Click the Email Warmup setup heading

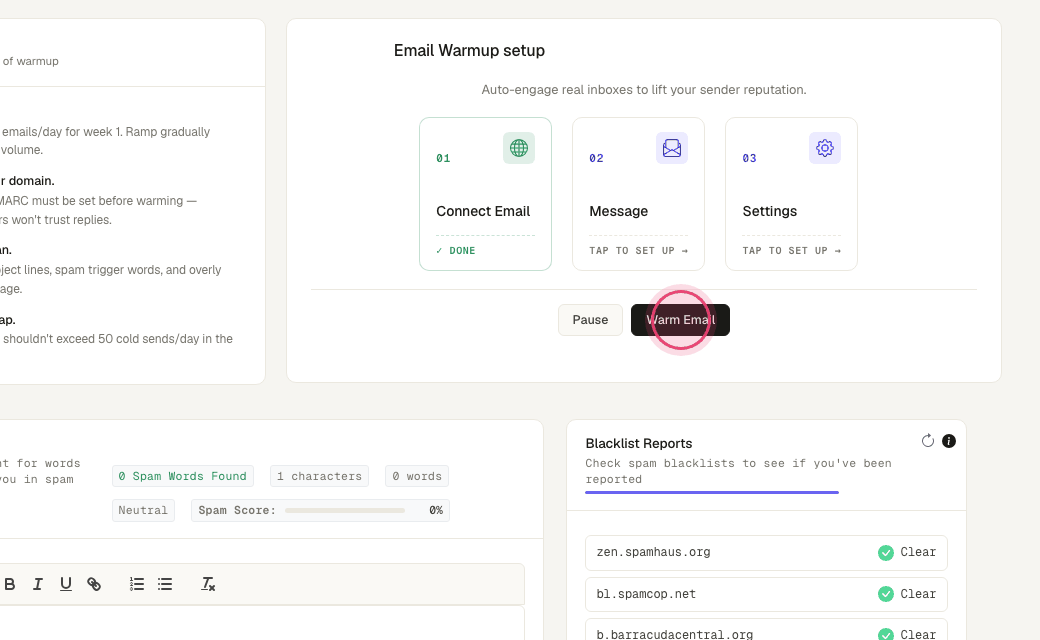click(x=469, y=50)
